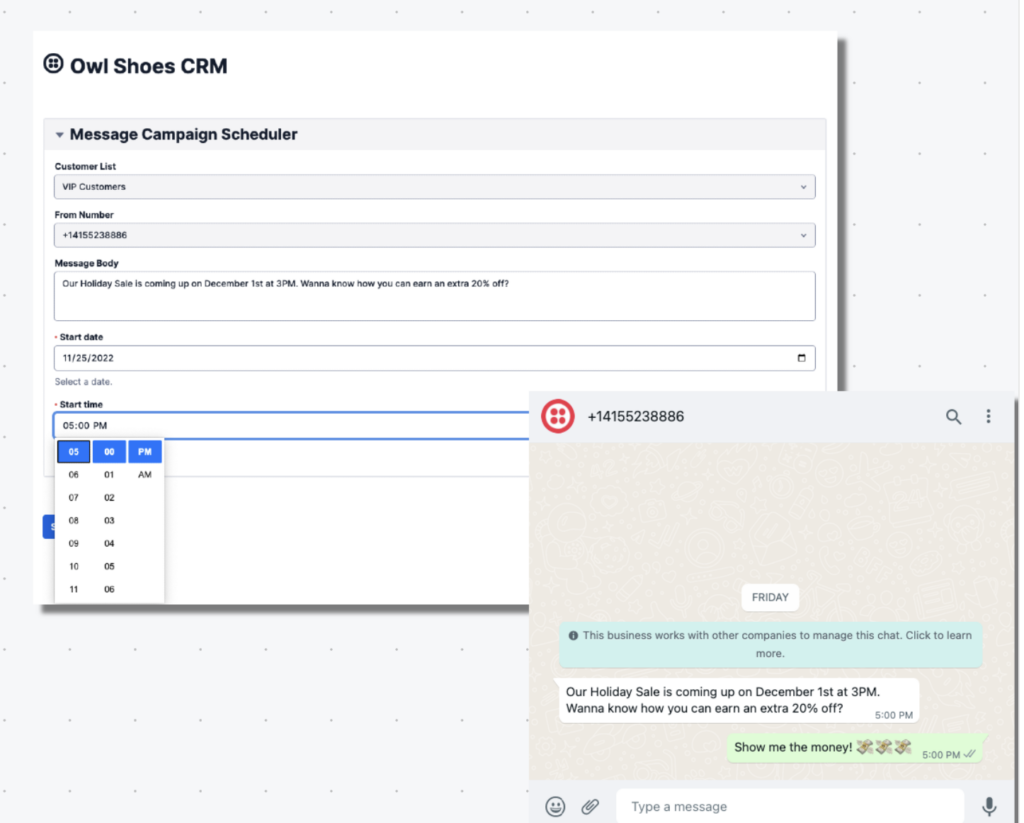This screenshot has height=823, width=1024.
Task: Switch the meridiem to AM
Action: pos(144,474)
